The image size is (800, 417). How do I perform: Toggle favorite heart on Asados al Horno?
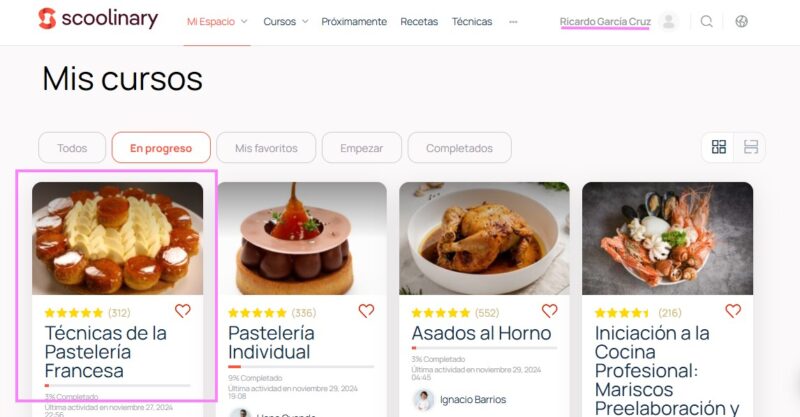tap(549, 310)
